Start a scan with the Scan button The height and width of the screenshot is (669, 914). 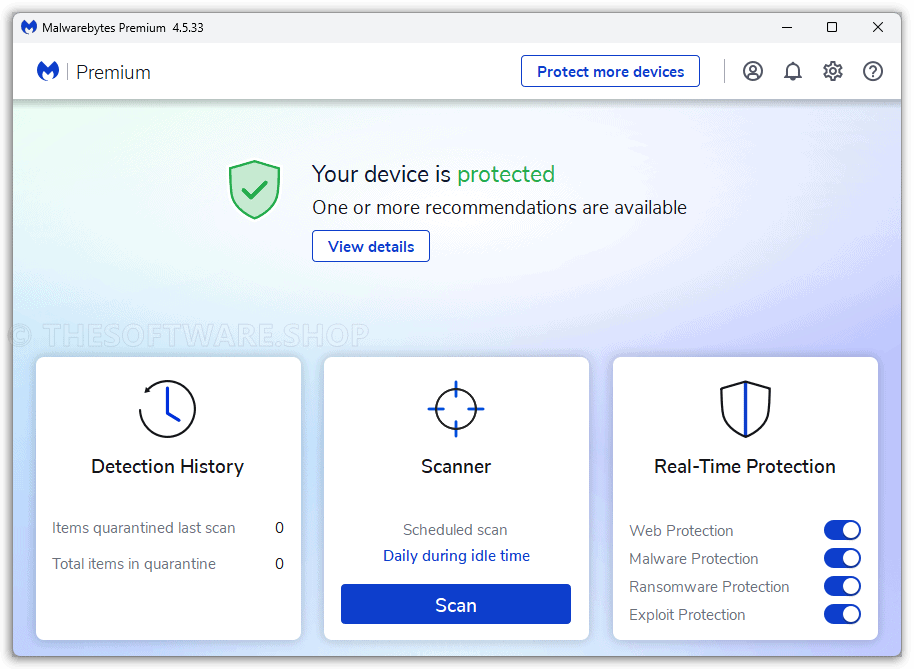click(x=456, y=604)
